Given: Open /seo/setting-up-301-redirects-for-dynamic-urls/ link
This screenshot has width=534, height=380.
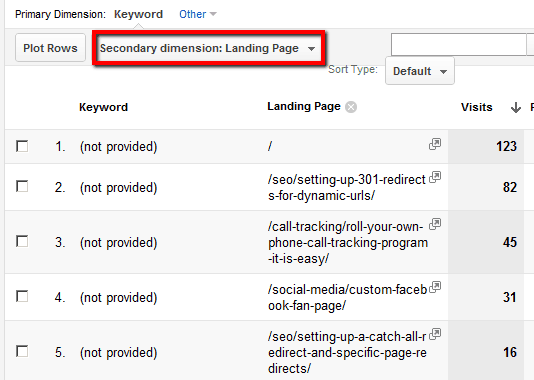Looking at the screenshot, I should pyautogui.click(x=347, y=187).
